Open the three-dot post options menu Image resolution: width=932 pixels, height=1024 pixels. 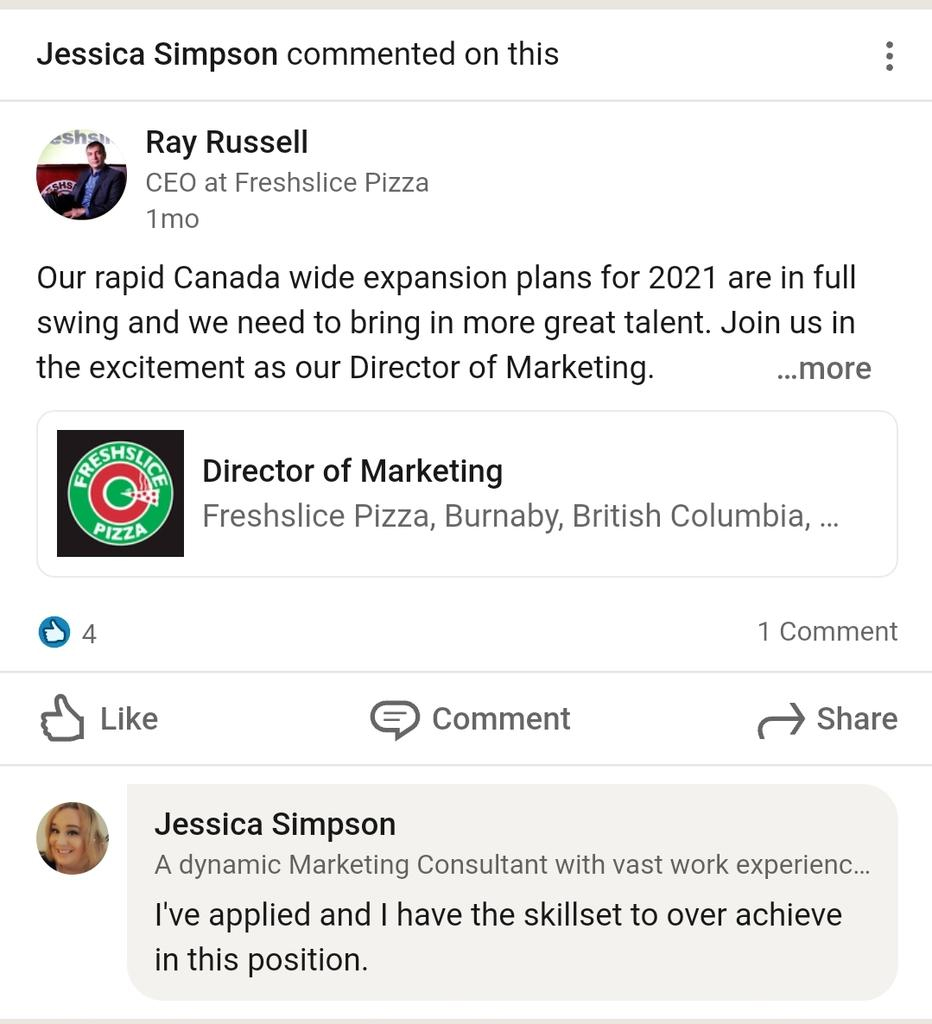click(x=889, y=56)
